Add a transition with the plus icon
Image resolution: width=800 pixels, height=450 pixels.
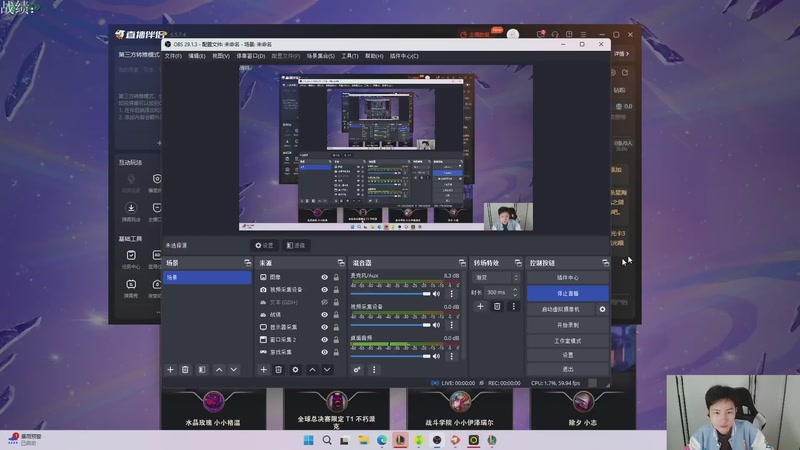480,306
